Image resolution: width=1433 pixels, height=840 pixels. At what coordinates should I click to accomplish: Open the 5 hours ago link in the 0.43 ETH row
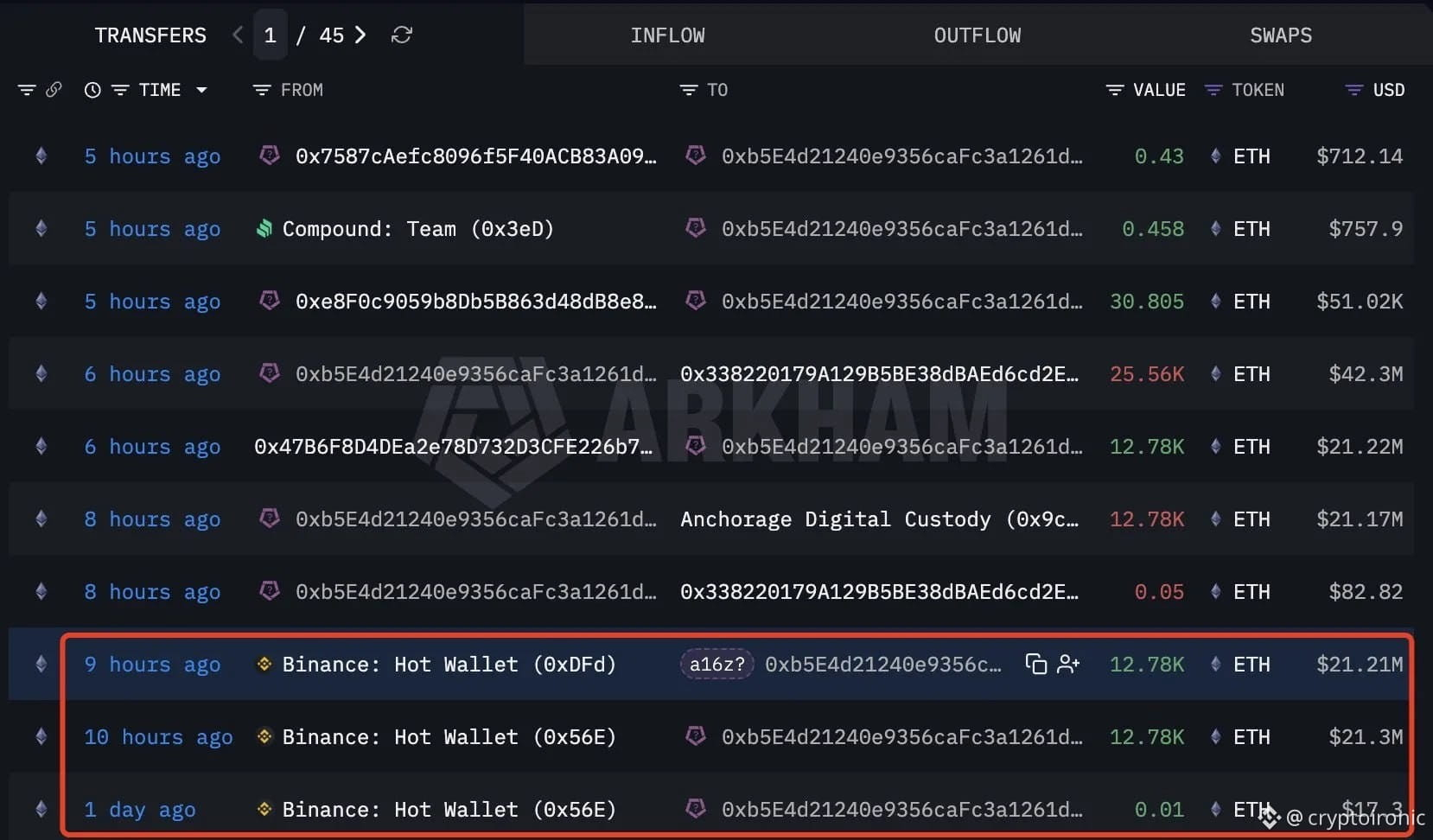tap(152, 156)
